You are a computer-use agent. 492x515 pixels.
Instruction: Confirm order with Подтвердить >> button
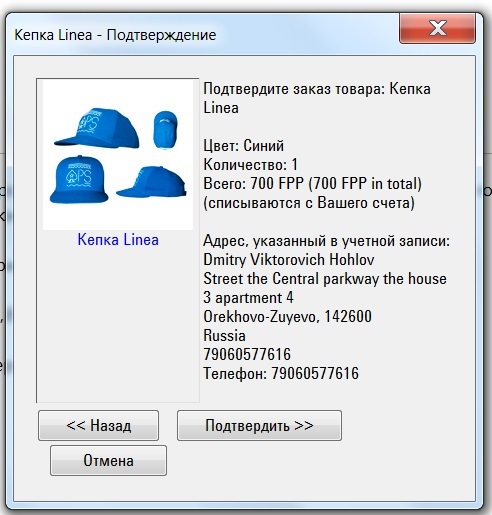[259, 425]
